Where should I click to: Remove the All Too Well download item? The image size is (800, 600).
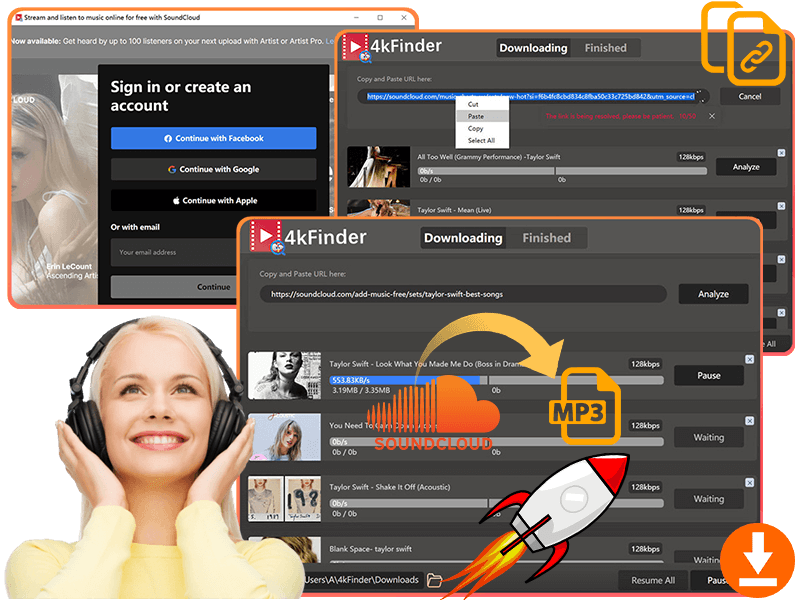pos(781,153)
